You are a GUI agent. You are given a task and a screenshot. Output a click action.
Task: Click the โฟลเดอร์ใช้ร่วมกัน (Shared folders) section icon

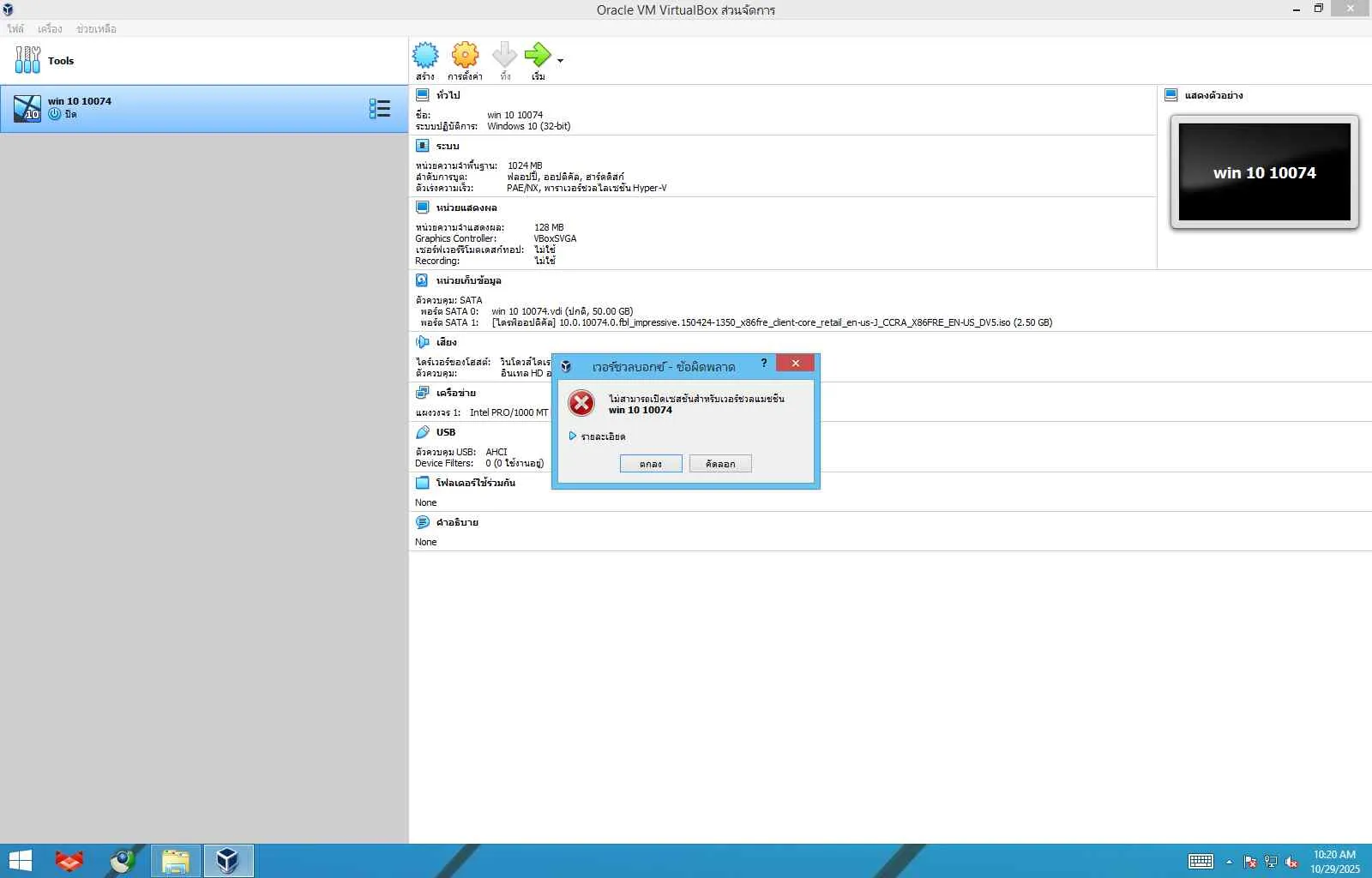tap(422, 483)
